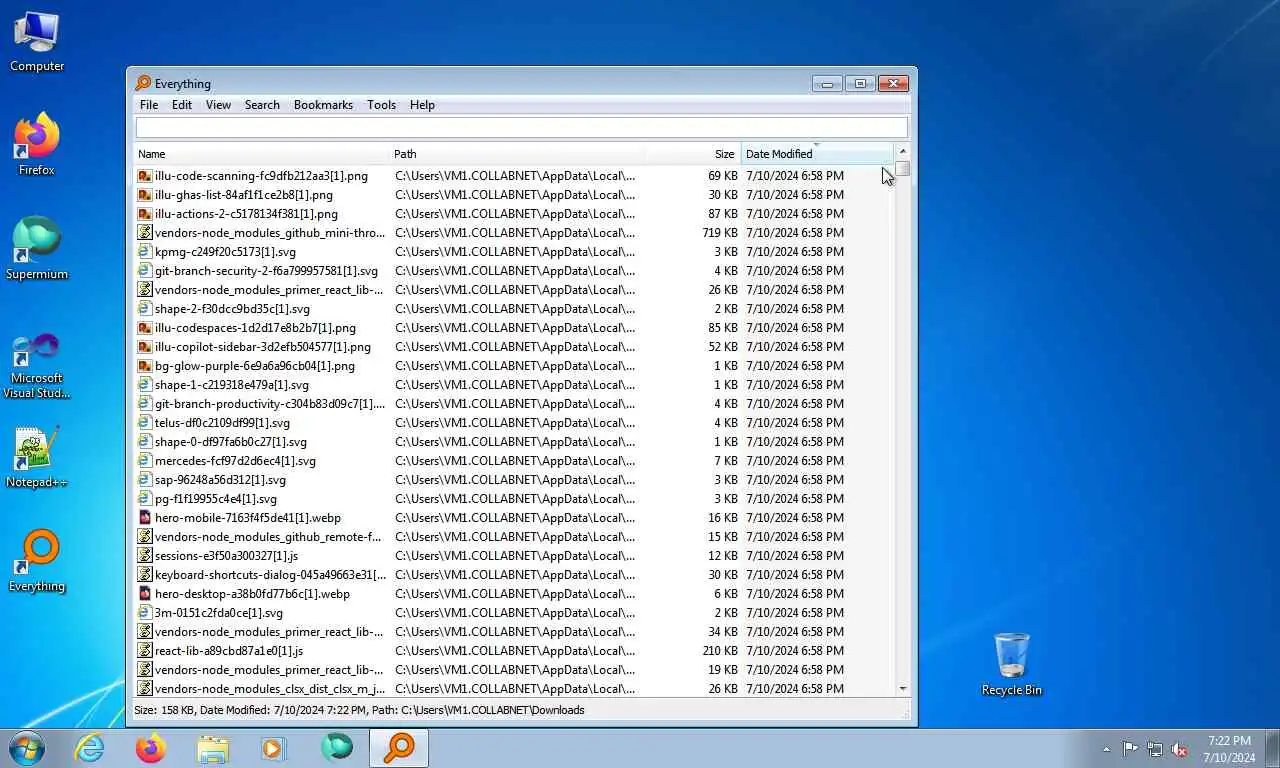Screen dimensions: 1280x768
Task: Open Windows Media Player from the taskbar
Action: pos(274,748)
